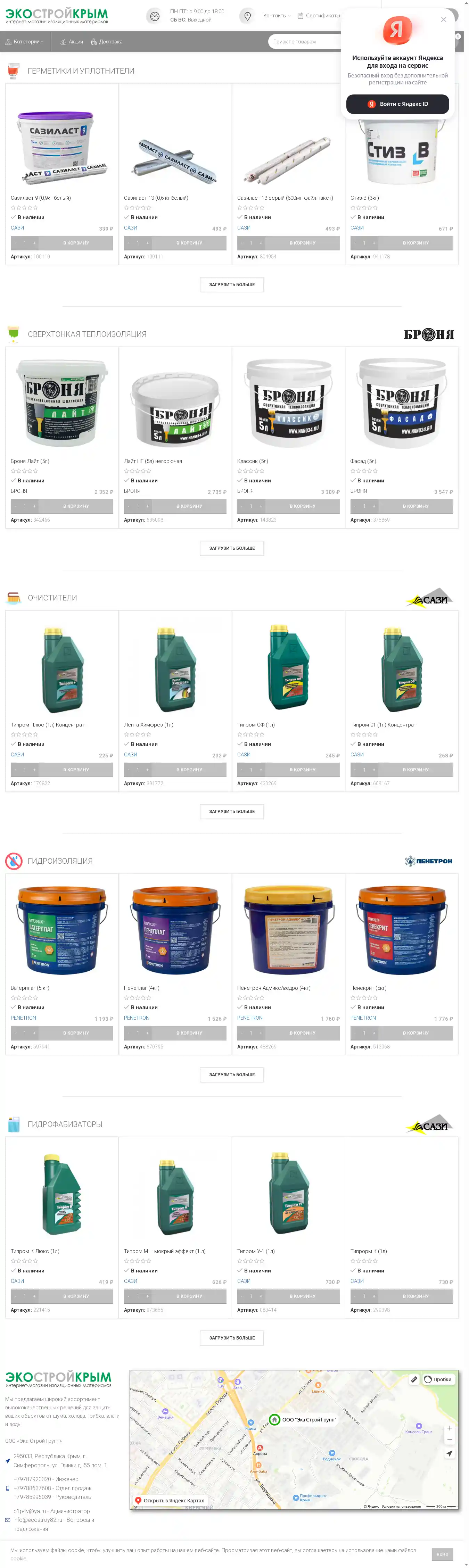
Task: Expand the Категории dropdown menu
Action: click(x=24, y=42)
